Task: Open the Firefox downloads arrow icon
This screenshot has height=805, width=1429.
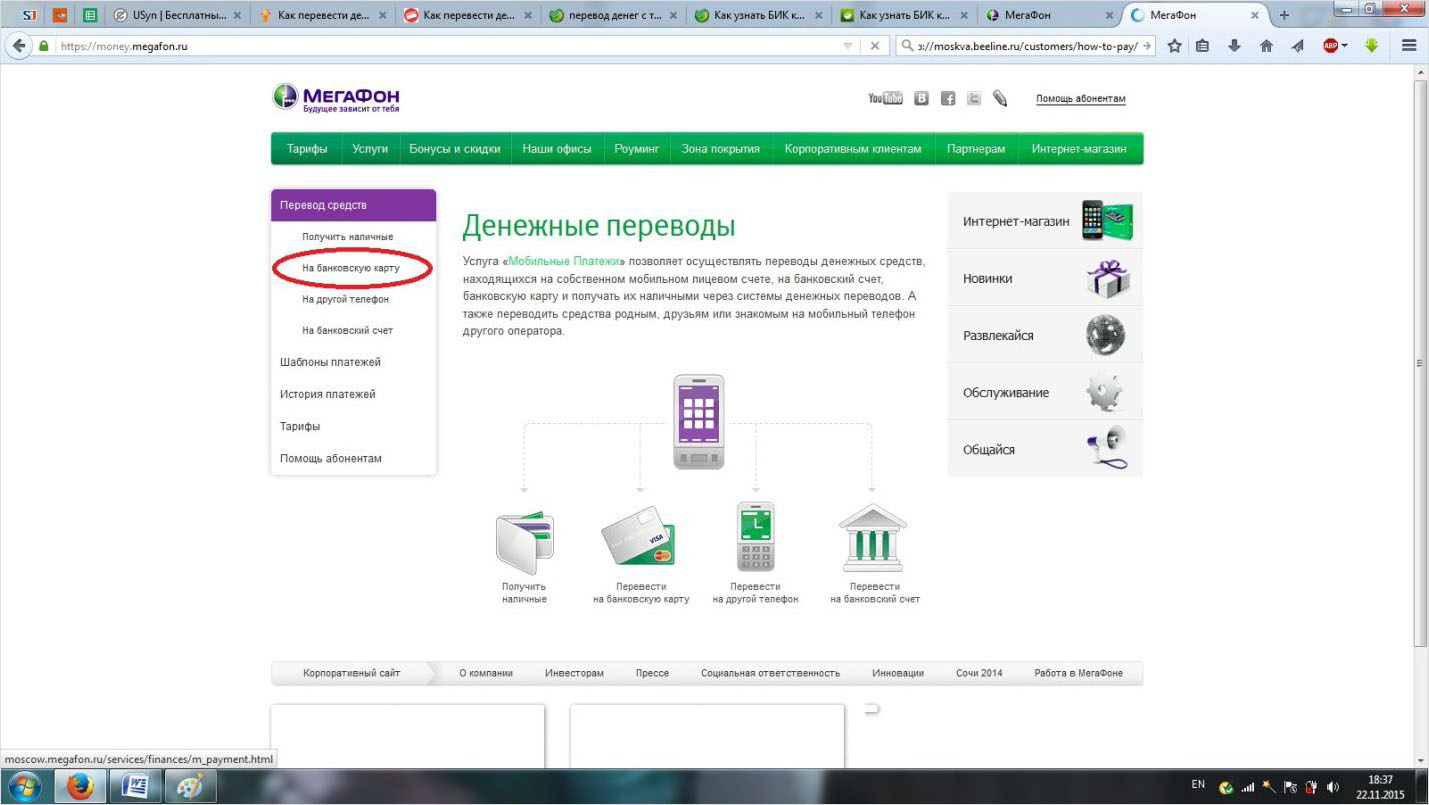Action: click(1235, 46)
